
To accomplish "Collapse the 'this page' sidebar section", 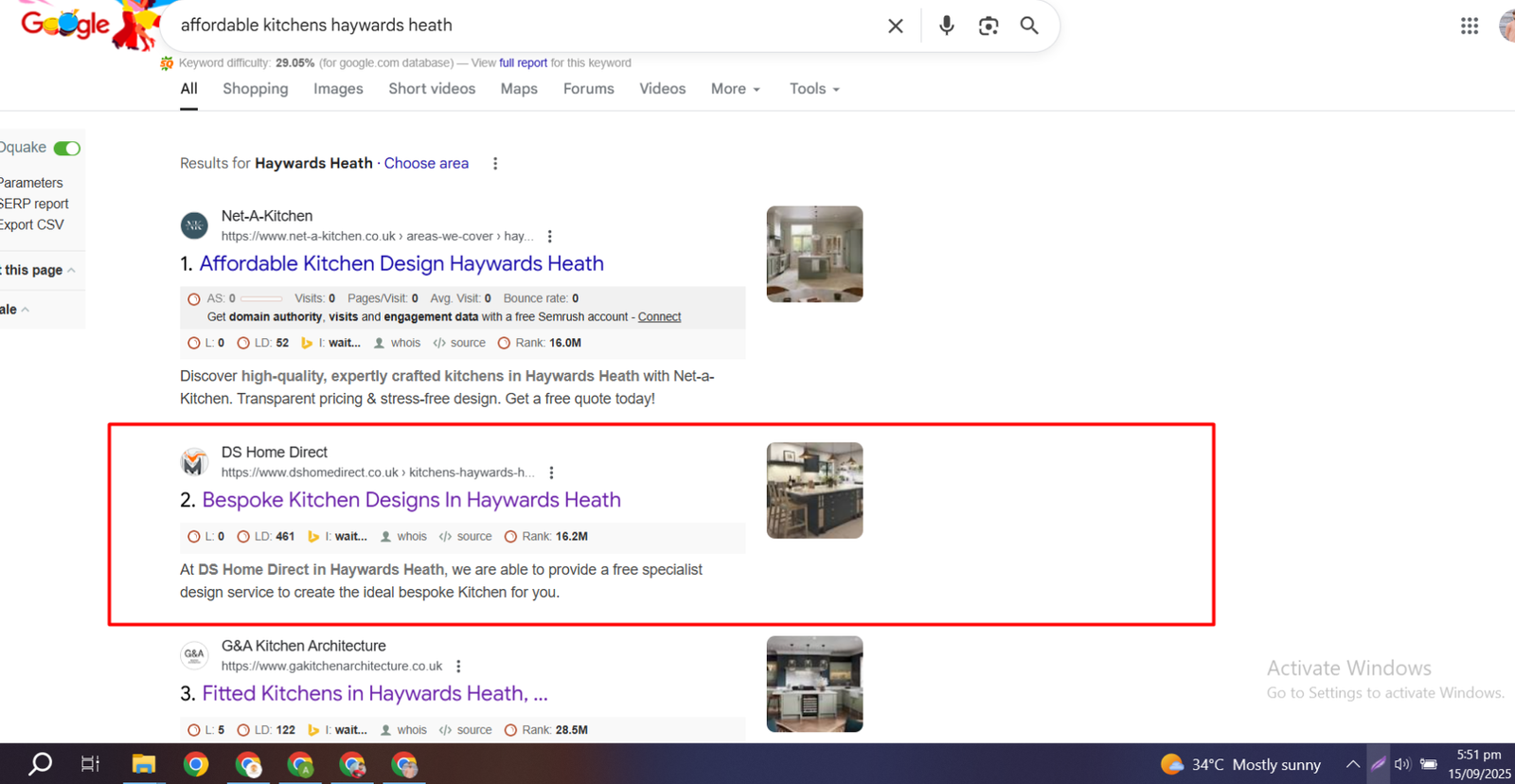I will click(x=38, y=271).
